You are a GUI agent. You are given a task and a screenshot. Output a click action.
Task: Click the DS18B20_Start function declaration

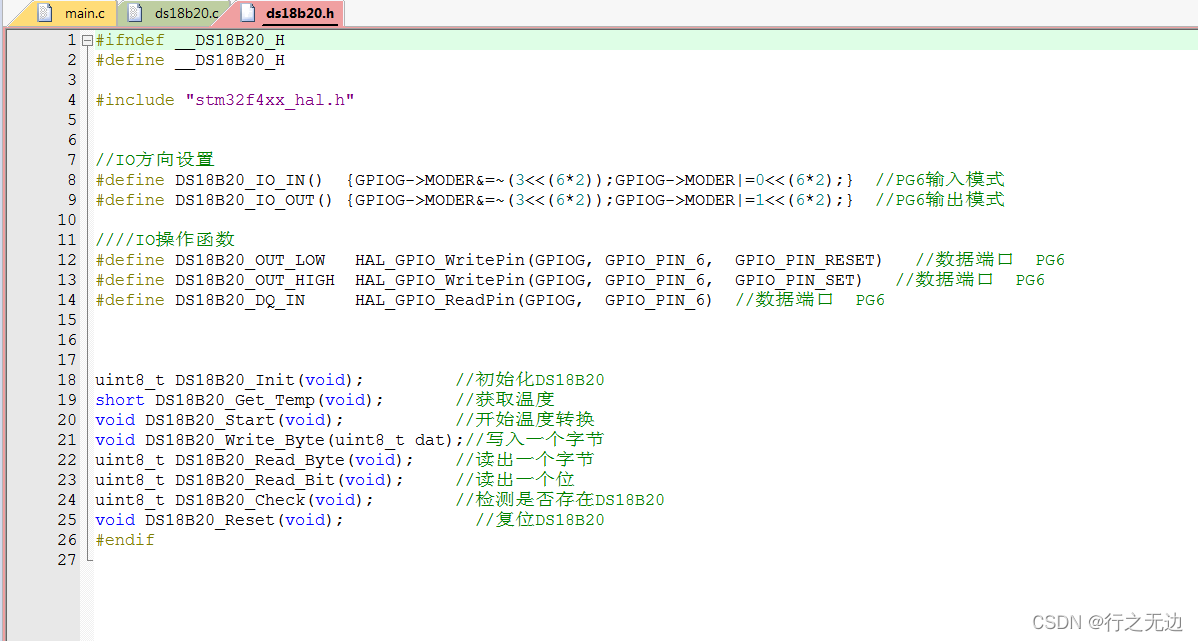219,420
